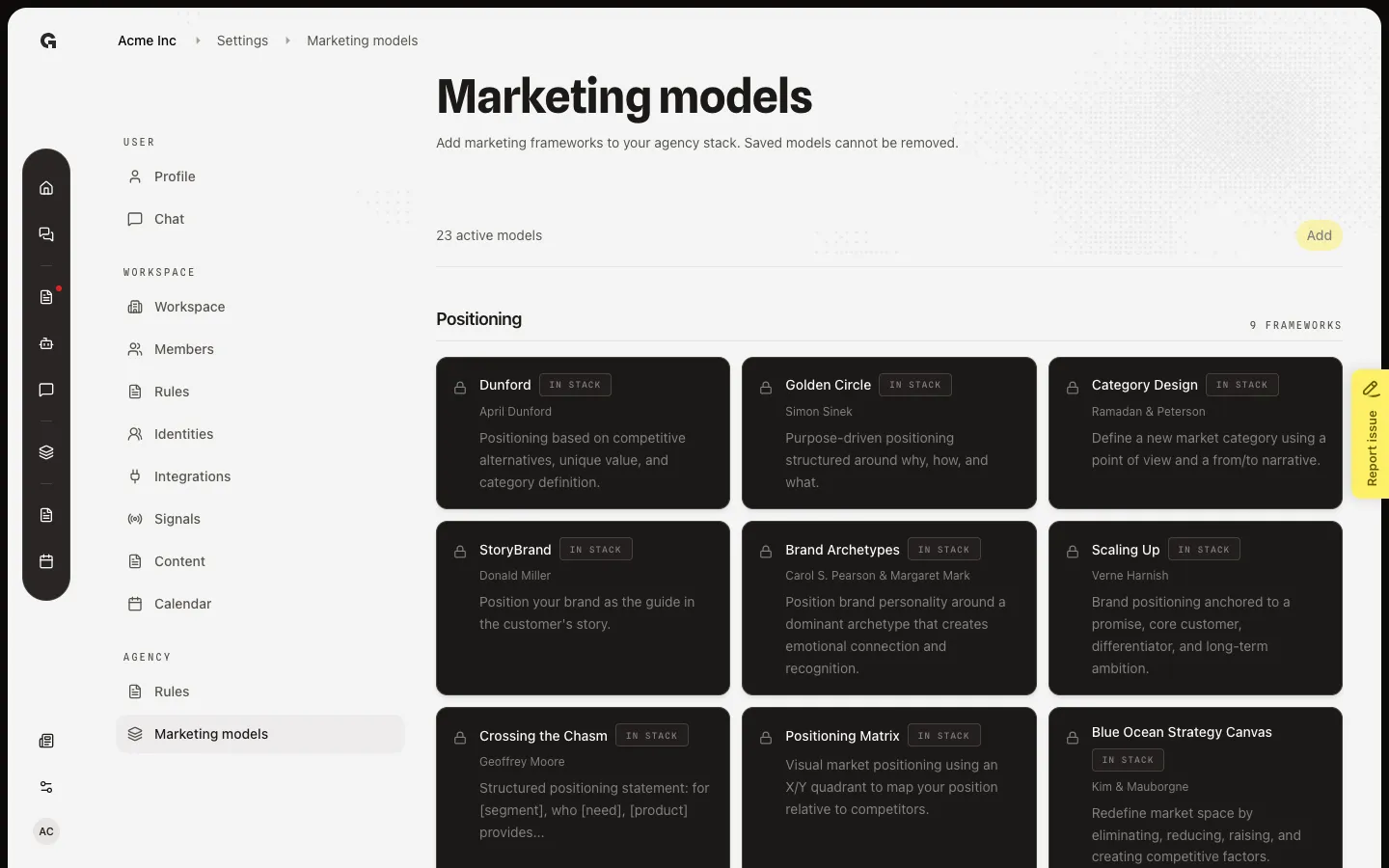Open the calendar icon in dark sidebar
This screenshot has height=868, width=1389.
(x=46, y=561)
